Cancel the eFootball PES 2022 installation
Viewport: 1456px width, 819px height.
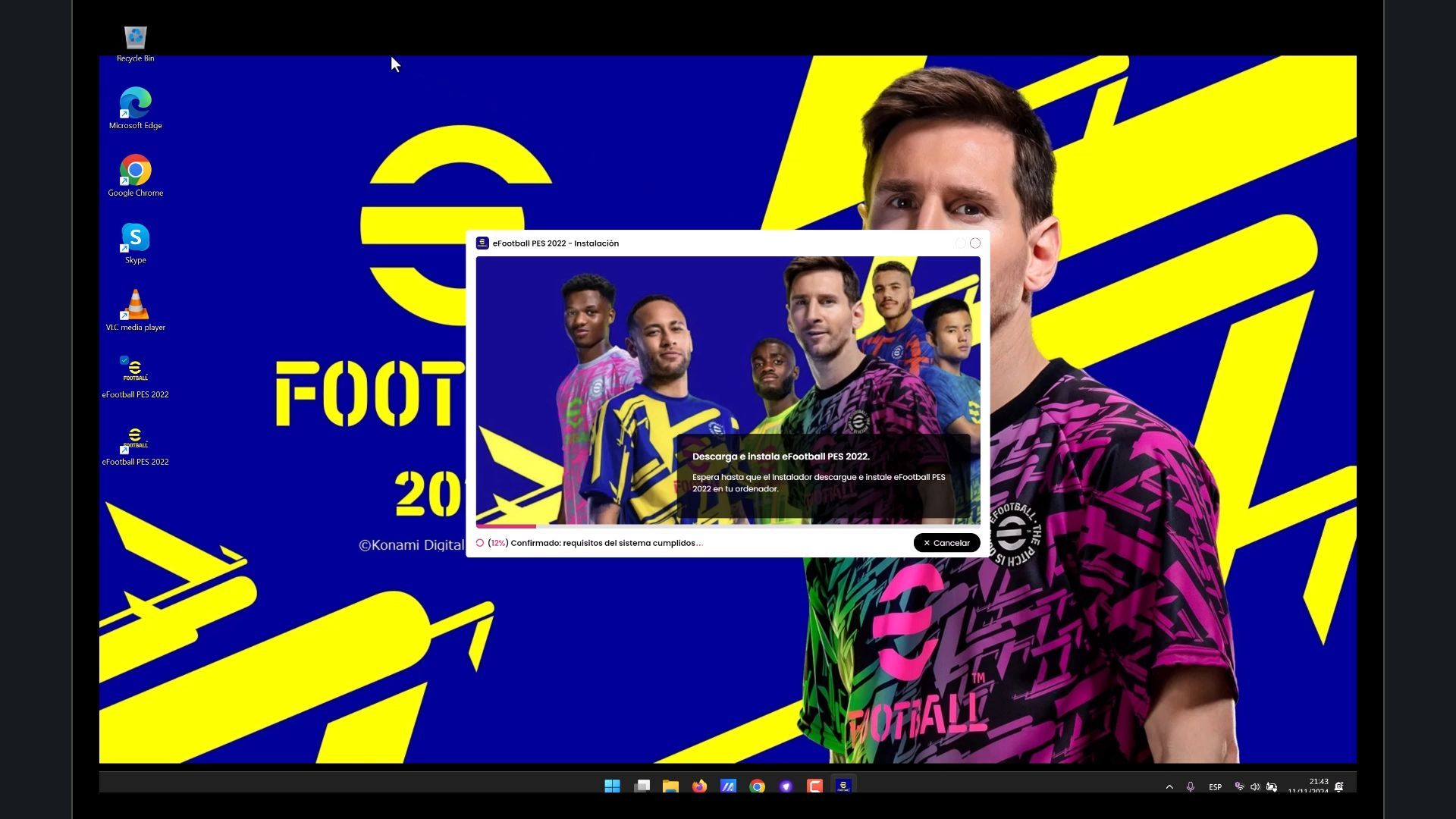click(x=946, y=543)
